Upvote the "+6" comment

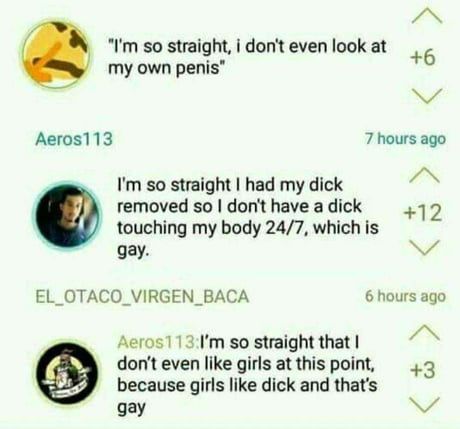tap(427, 17)
